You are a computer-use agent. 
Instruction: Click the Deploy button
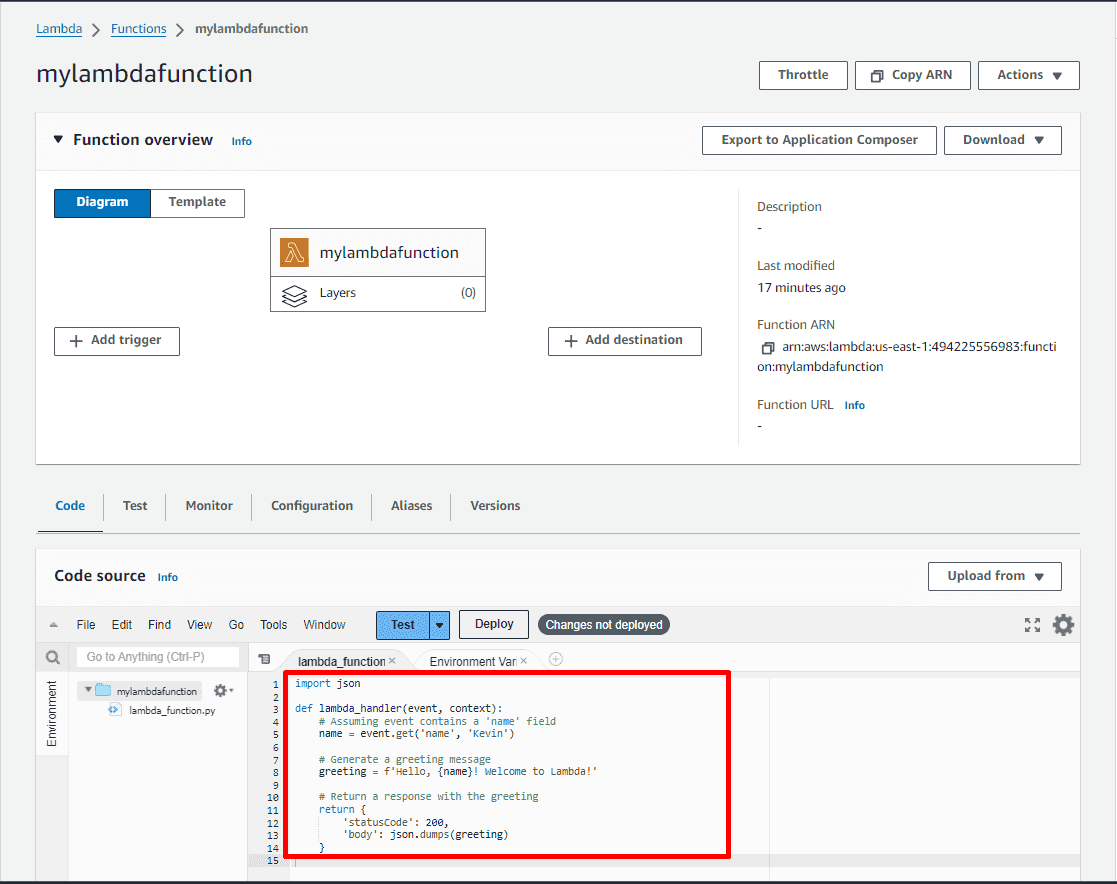pos(494,624)
